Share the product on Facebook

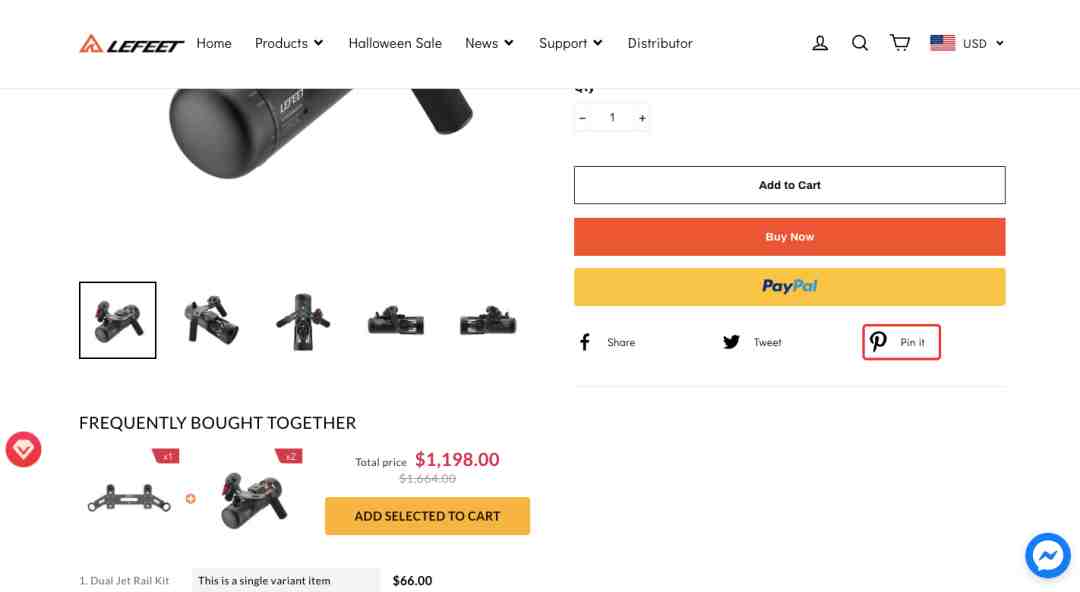[x=607, y=342]
